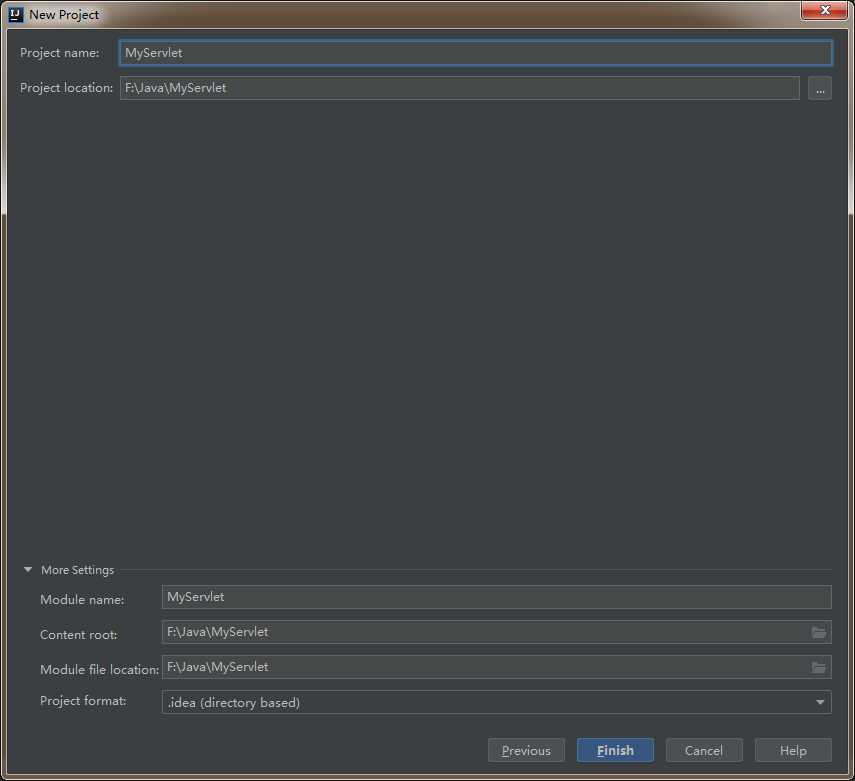855x781 pixels.
Task: Open the Project format dropdown
Action: [x=496, y=702]
